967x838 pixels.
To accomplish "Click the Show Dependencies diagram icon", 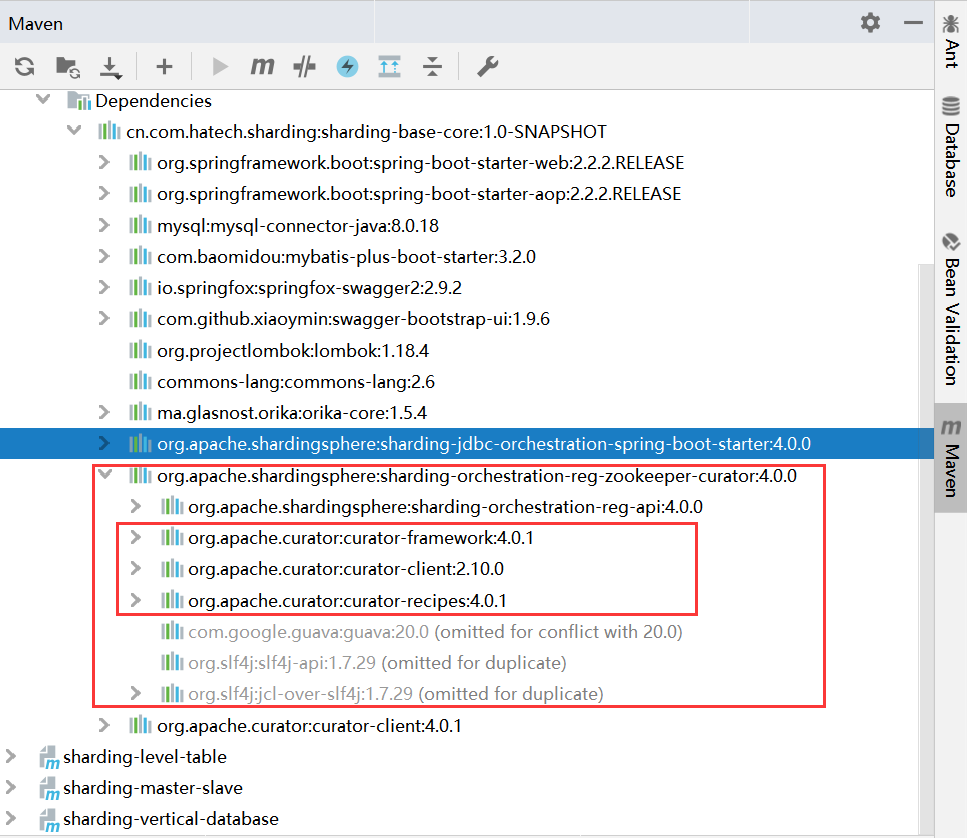I will tap(389, 66).
